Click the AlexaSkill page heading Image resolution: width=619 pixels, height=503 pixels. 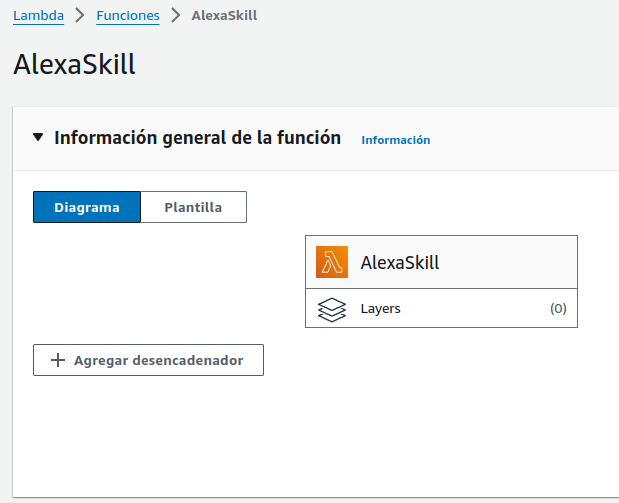click(x=74, y=64)
